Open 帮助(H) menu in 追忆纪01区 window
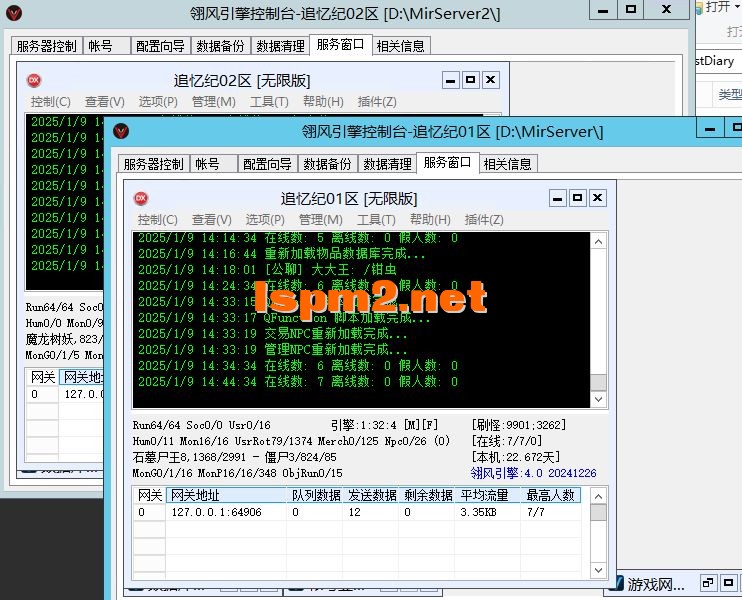This screenshot has height=600, width=742. point(430,220)
